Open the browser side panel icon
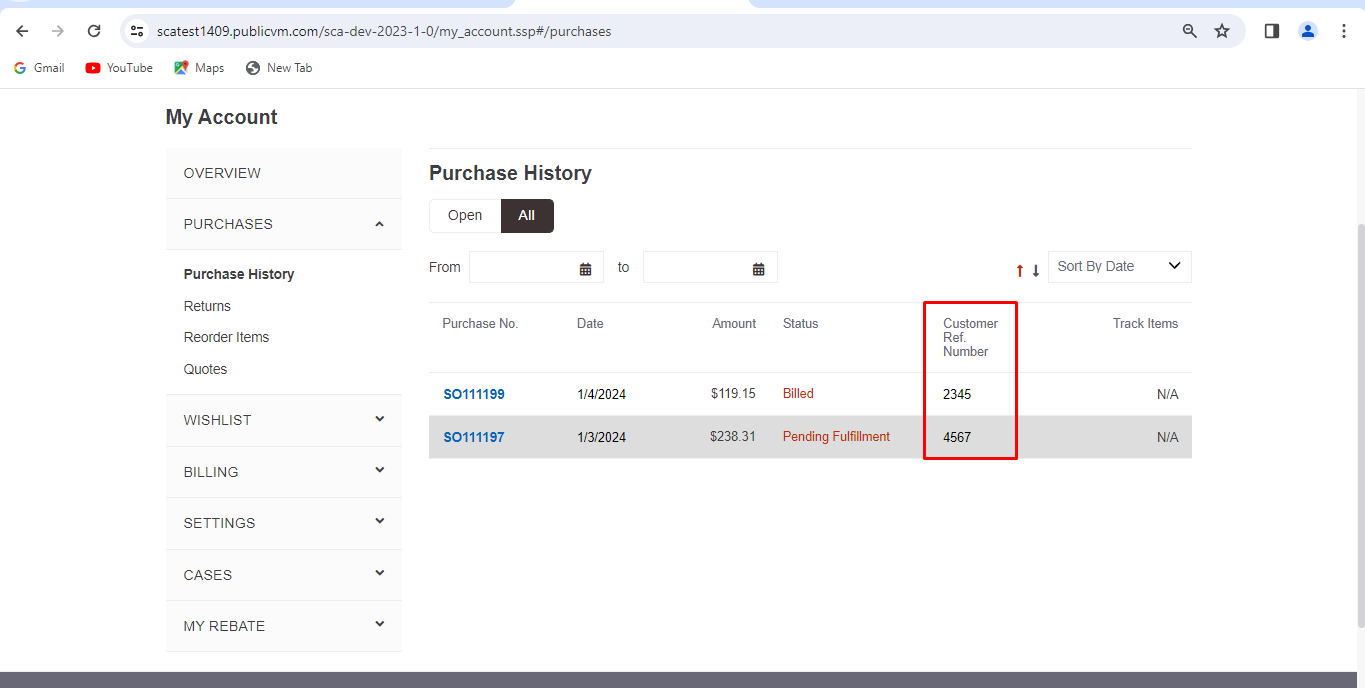 click(1272, 31)
